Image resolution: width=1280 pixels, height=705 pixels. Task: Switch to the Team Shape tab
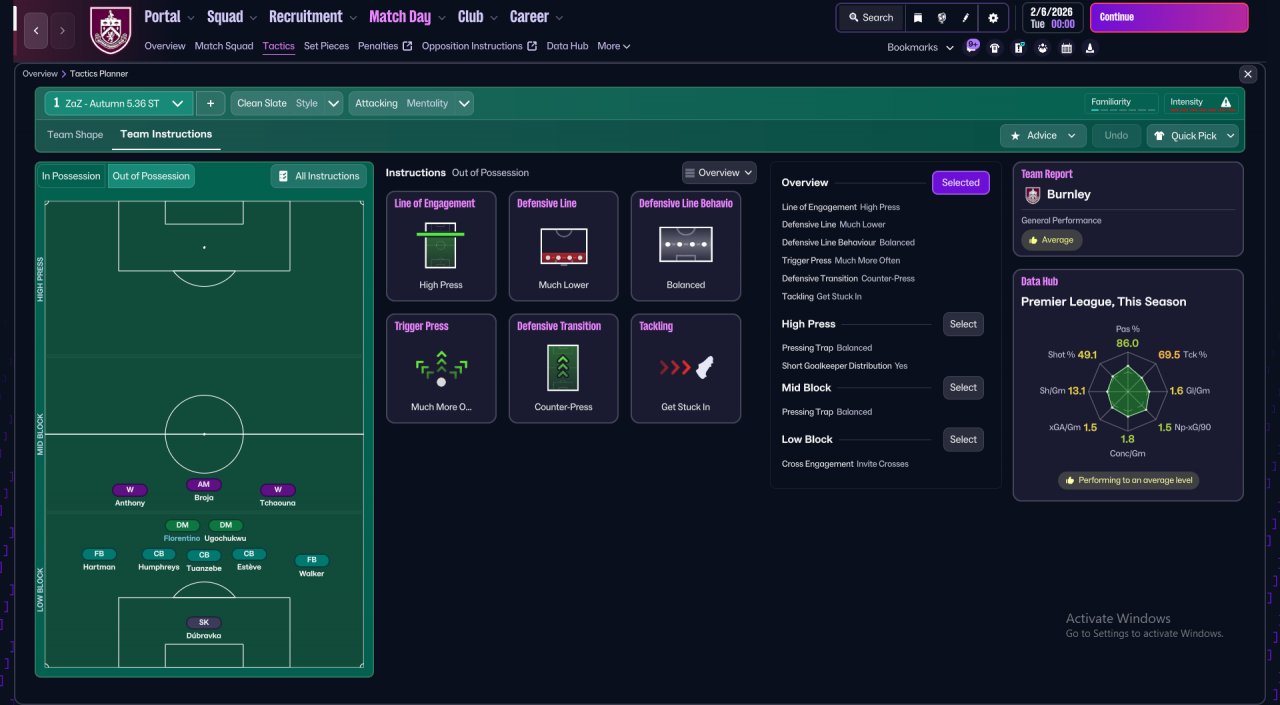(75, 134)
